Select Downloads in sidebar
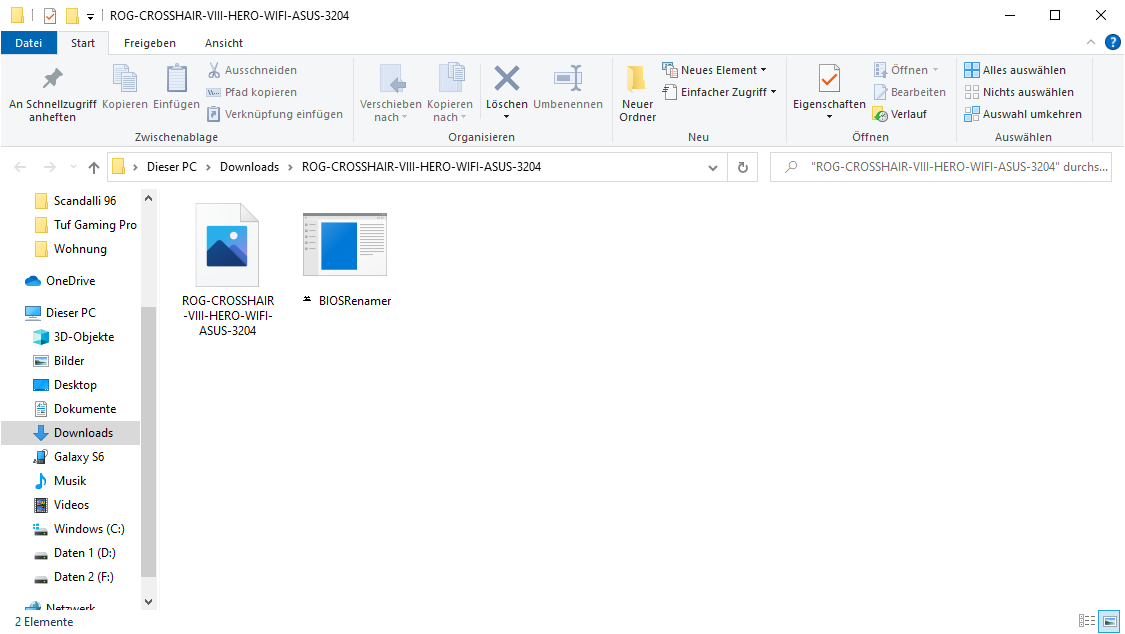This screenshot has width=1125, height=634. (70, 432)
